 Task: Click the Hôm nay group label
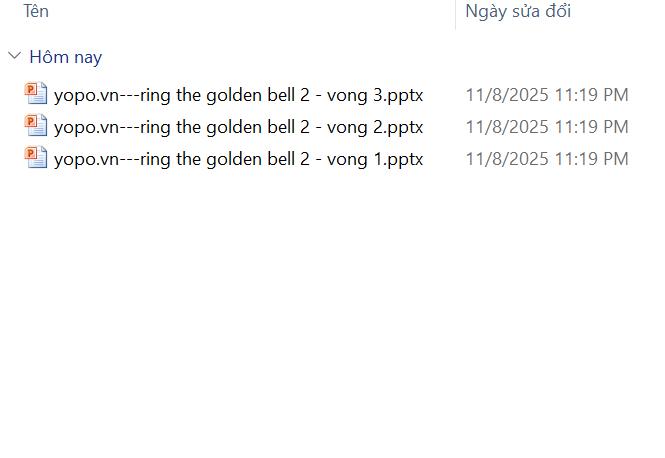(65, 57)
